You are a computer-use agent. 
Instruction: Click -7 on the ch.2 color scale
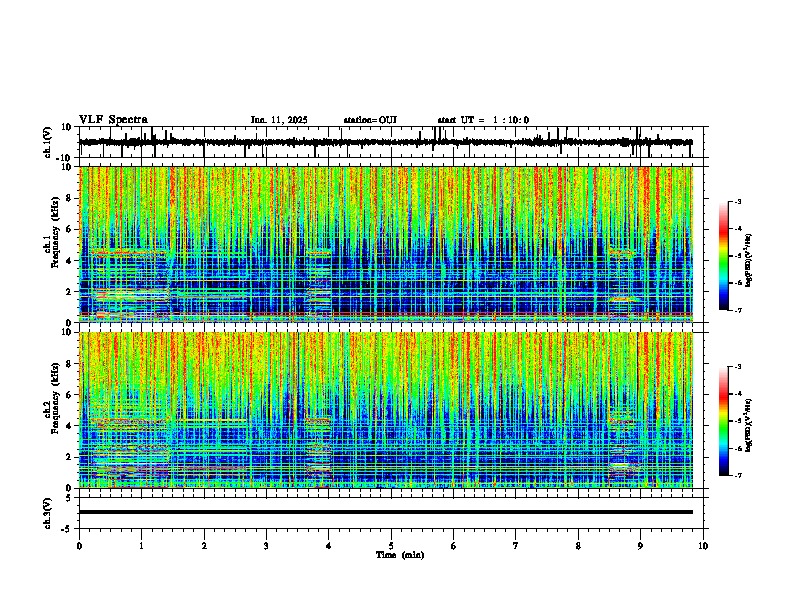click(738, 475)
